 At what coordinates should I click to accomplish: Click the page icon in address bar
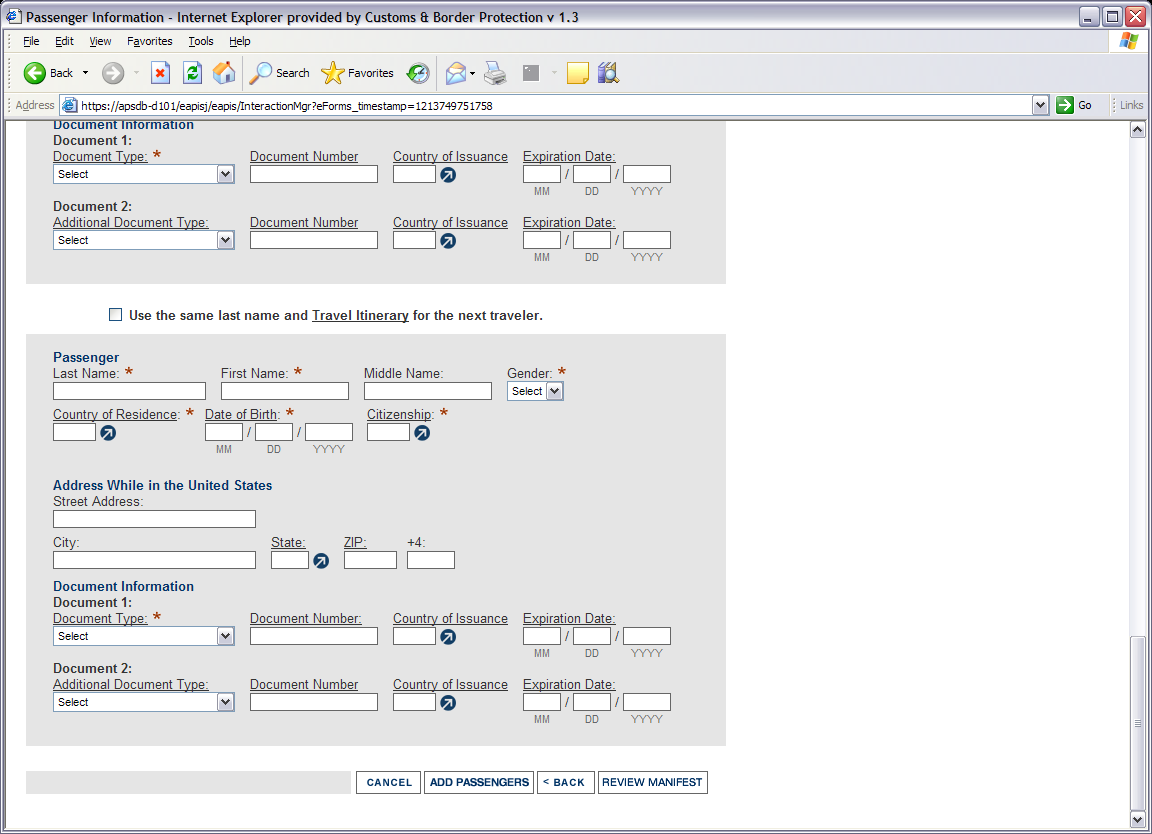pyautogui.click(x=69, y=105)
